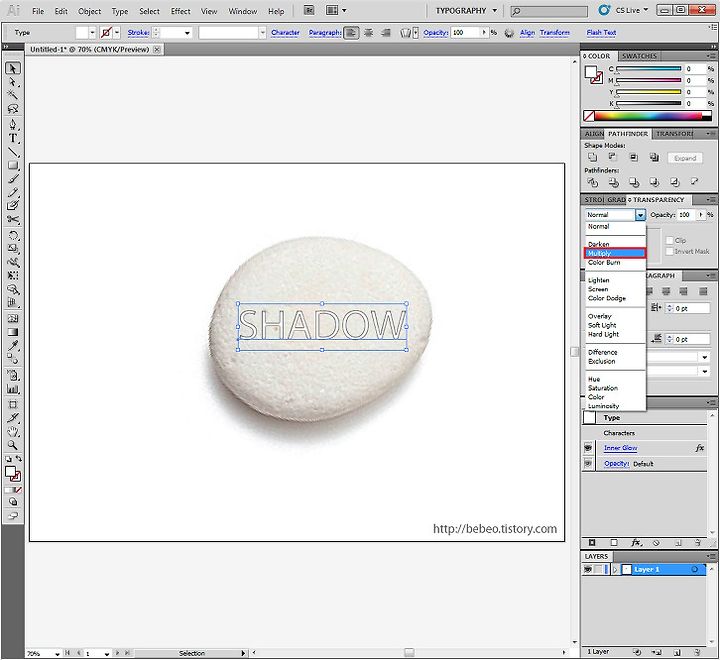Click Minus Front shape mode icon

coord(613,158)
